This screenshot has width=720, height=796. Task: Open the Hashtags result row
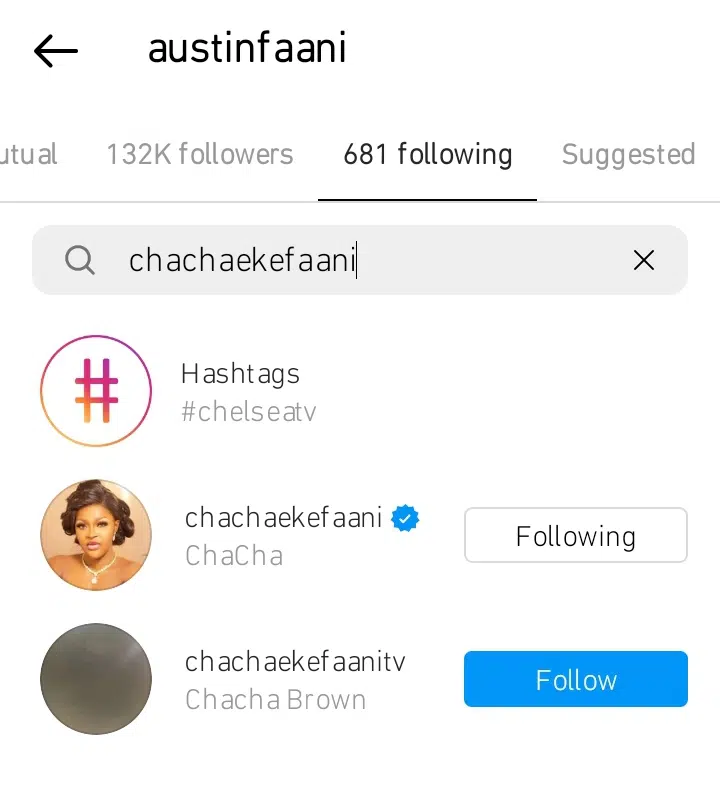tap(360, 391)
